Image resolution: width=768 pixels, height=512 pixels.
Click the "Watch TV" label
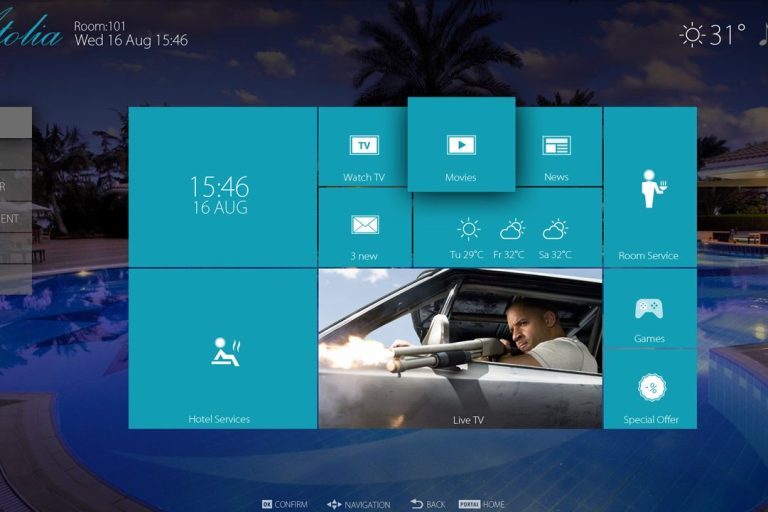point(364,177)
